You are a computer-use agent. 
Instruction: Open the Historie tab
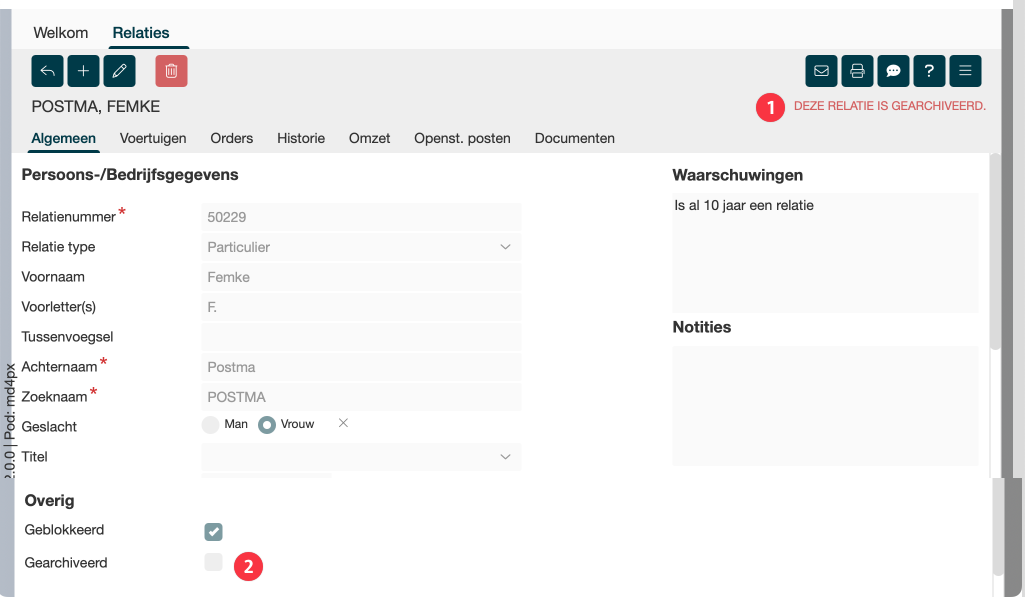pyautogui.click(x=301, y=138)
